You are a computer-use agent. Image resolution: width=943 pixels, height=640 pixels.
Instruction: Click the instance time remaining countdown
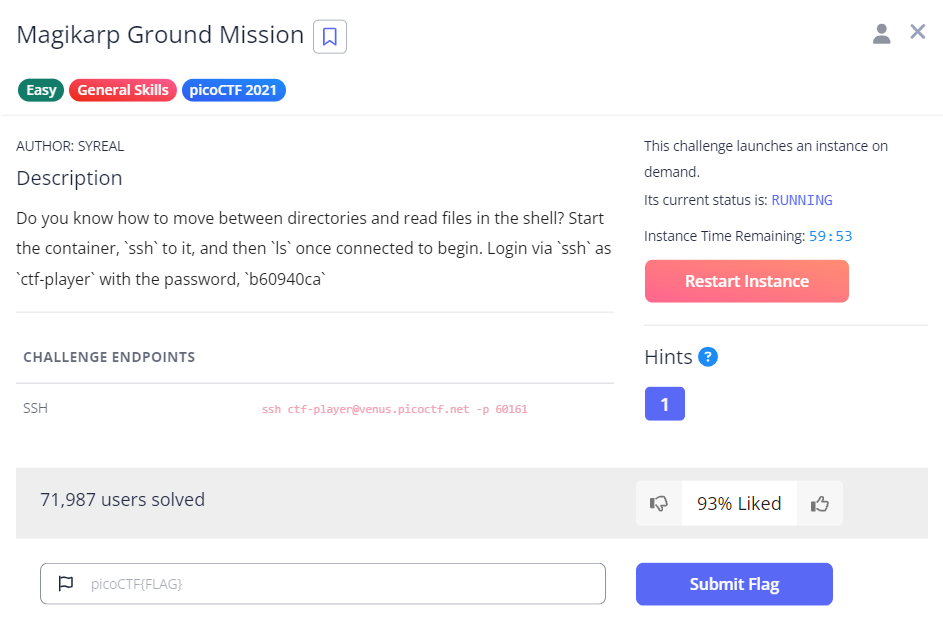point(830,237)
